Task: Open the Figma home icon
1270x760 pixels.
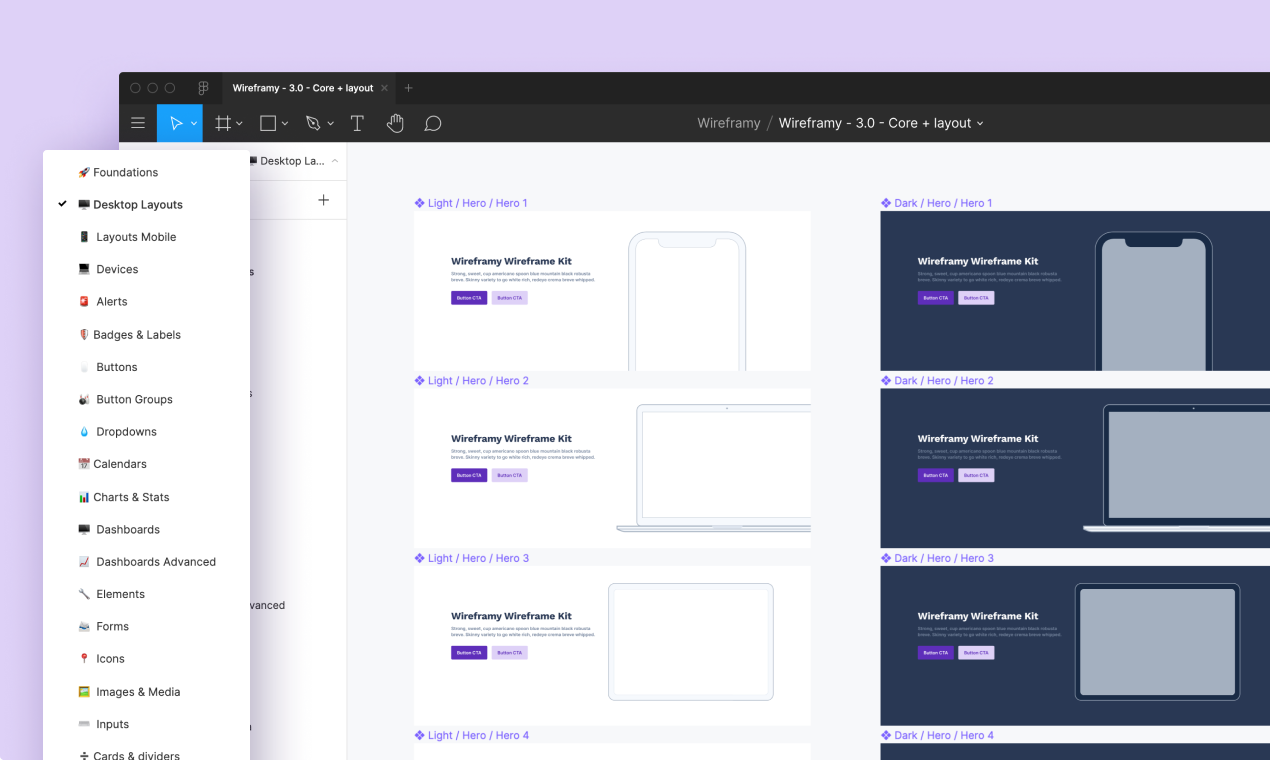Action: click(x=203, y=88)
